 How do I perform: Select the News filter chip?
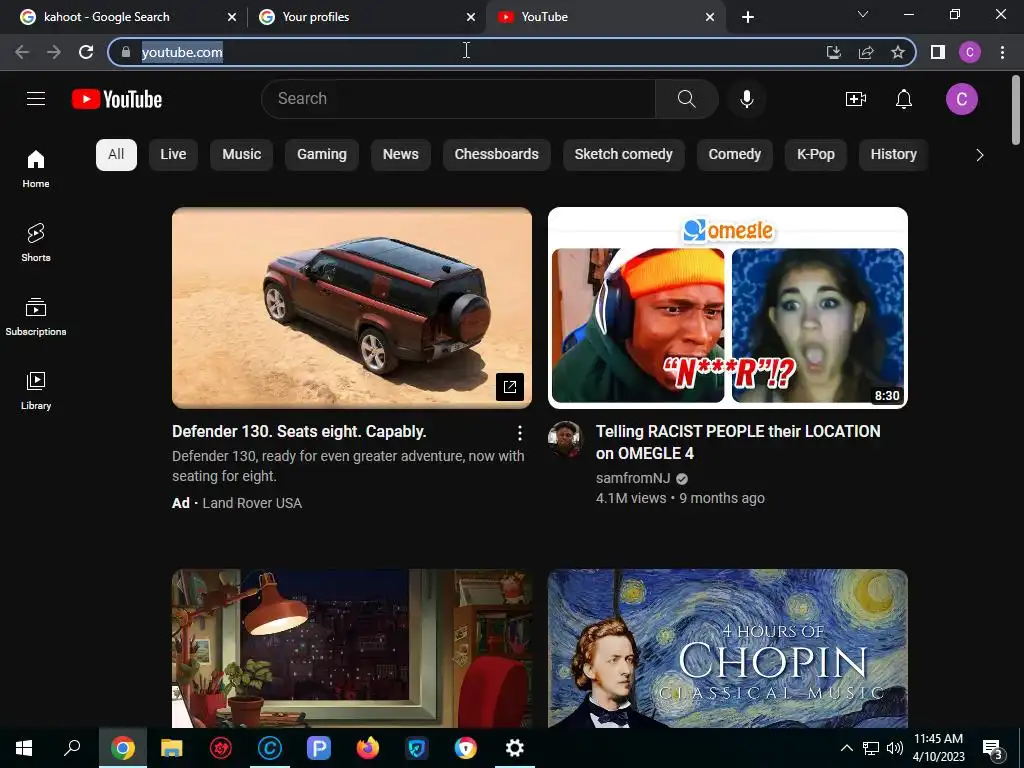(x=400, y=155)
